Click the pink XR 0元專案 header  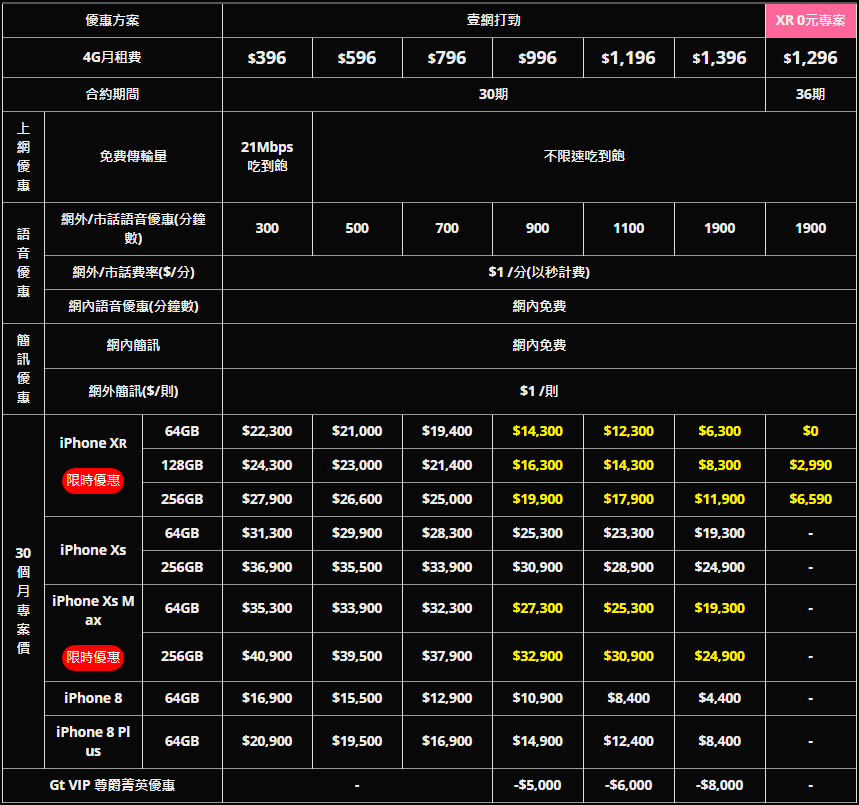[810, 20]
